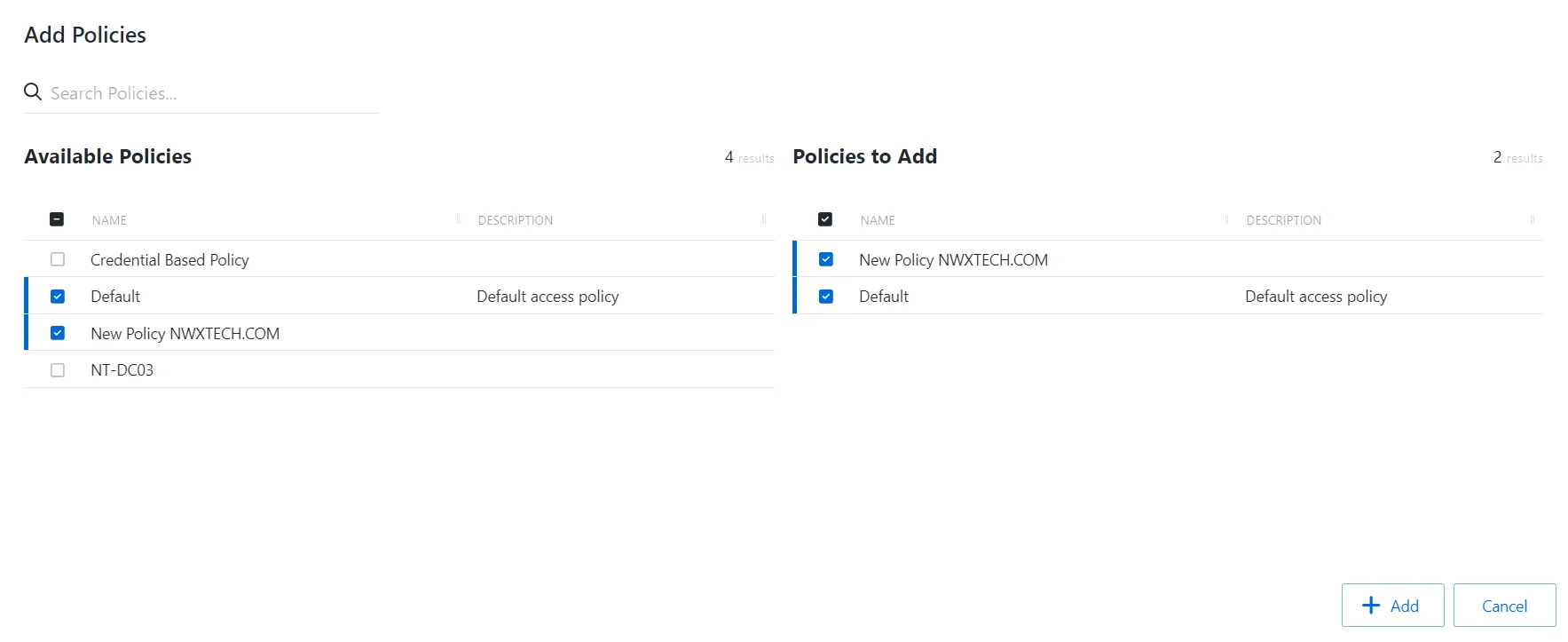Grab the column resize handle after NAME in Available Policies

[458, 219]
